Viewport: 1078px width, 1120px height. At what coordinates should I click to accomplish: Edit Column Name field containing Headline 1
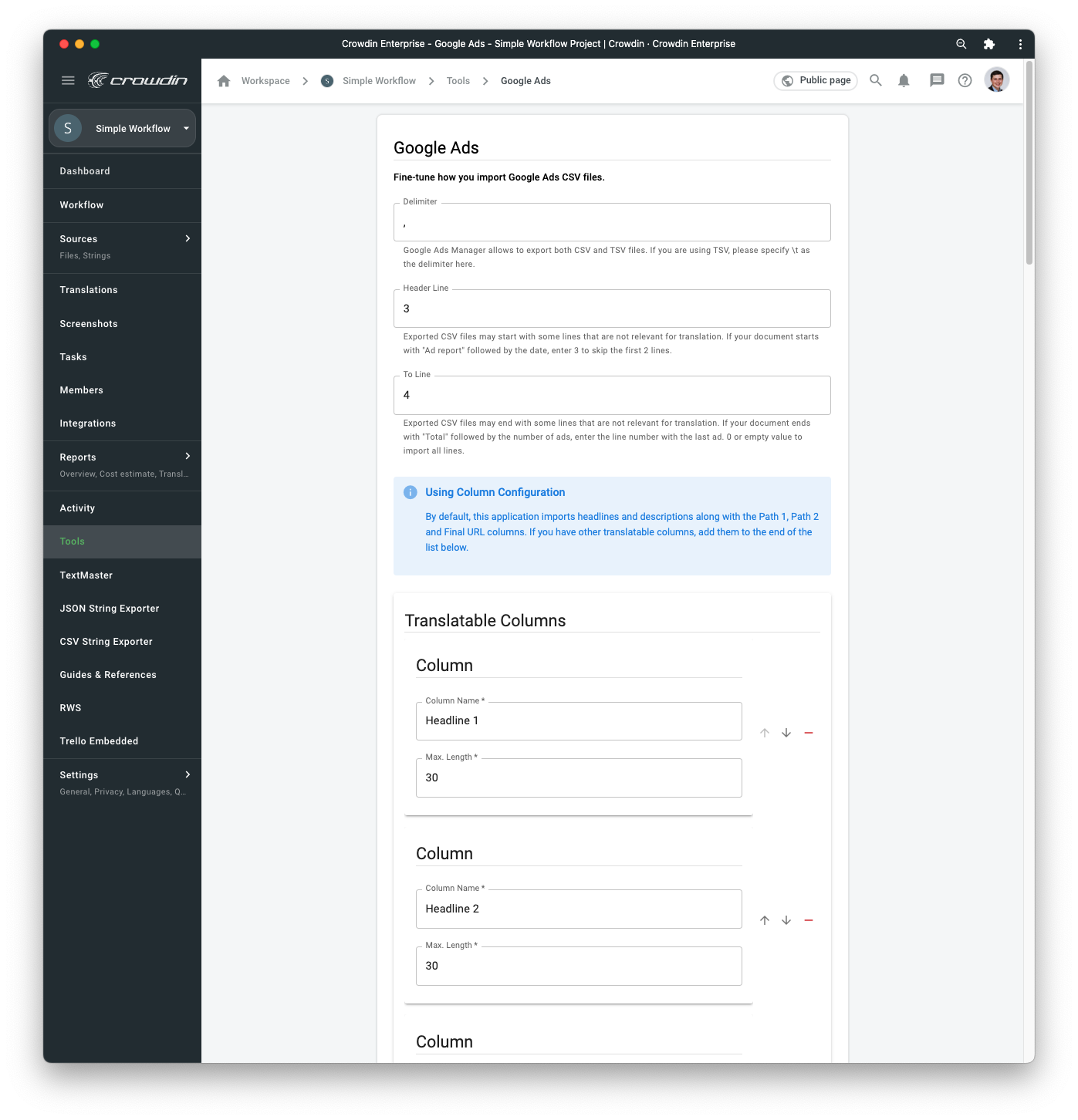(579, 721)
